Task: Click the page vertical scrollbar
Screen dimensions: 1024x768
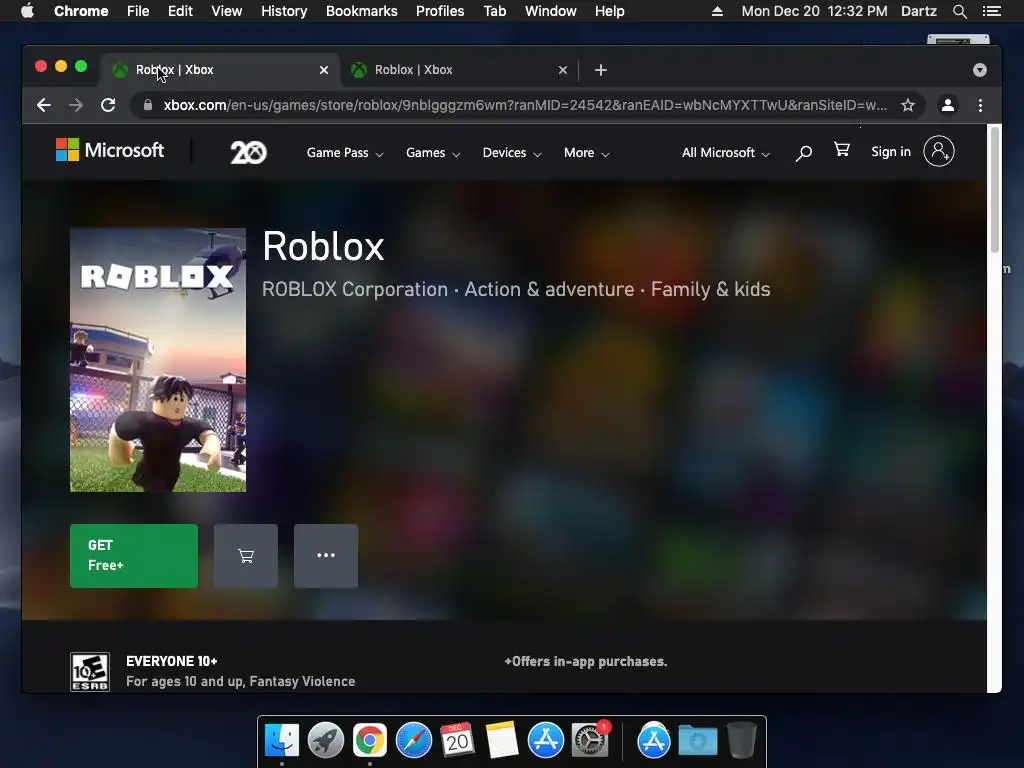Action: (x=995, y=189)
